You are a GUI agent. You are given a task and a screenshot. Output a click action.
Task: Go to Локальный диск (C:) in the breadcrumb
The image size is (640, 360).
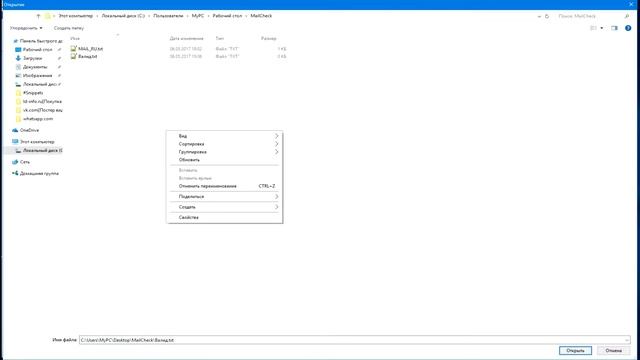pyautogui.click(x=123, y=16)
